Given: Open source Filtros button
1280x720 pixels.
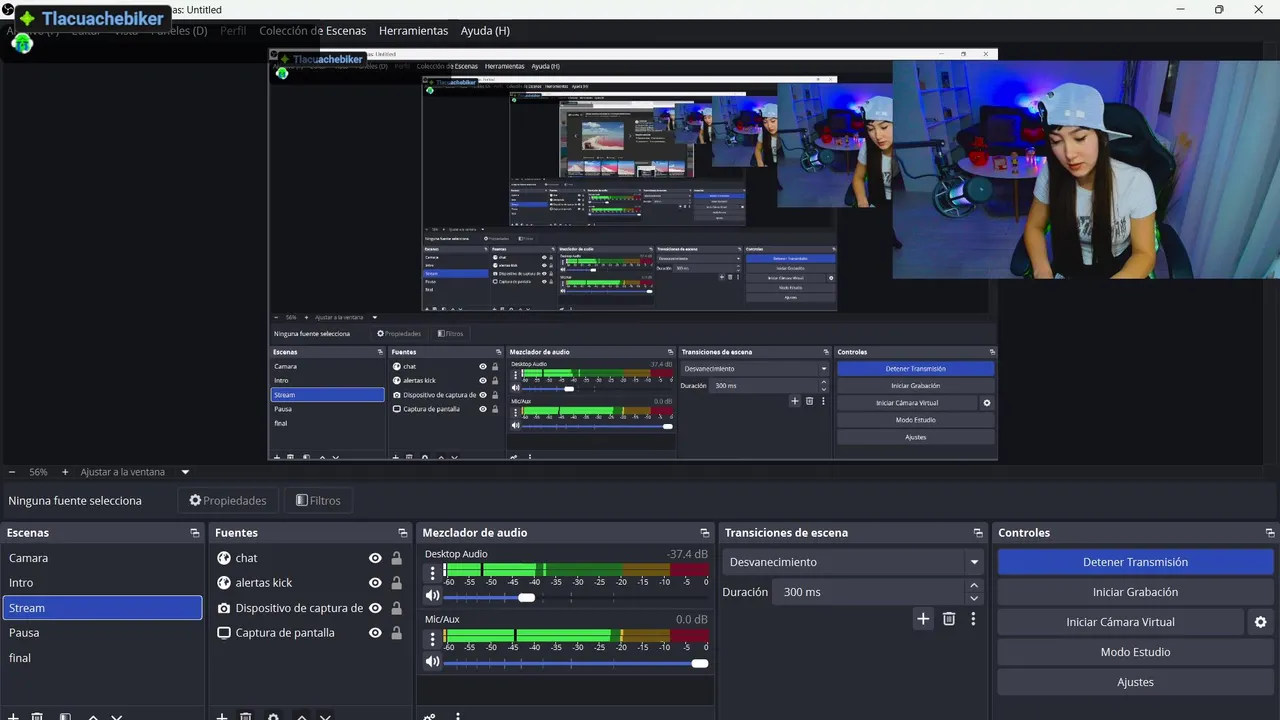Looking at the screenshot, I should tap(318, 500).
